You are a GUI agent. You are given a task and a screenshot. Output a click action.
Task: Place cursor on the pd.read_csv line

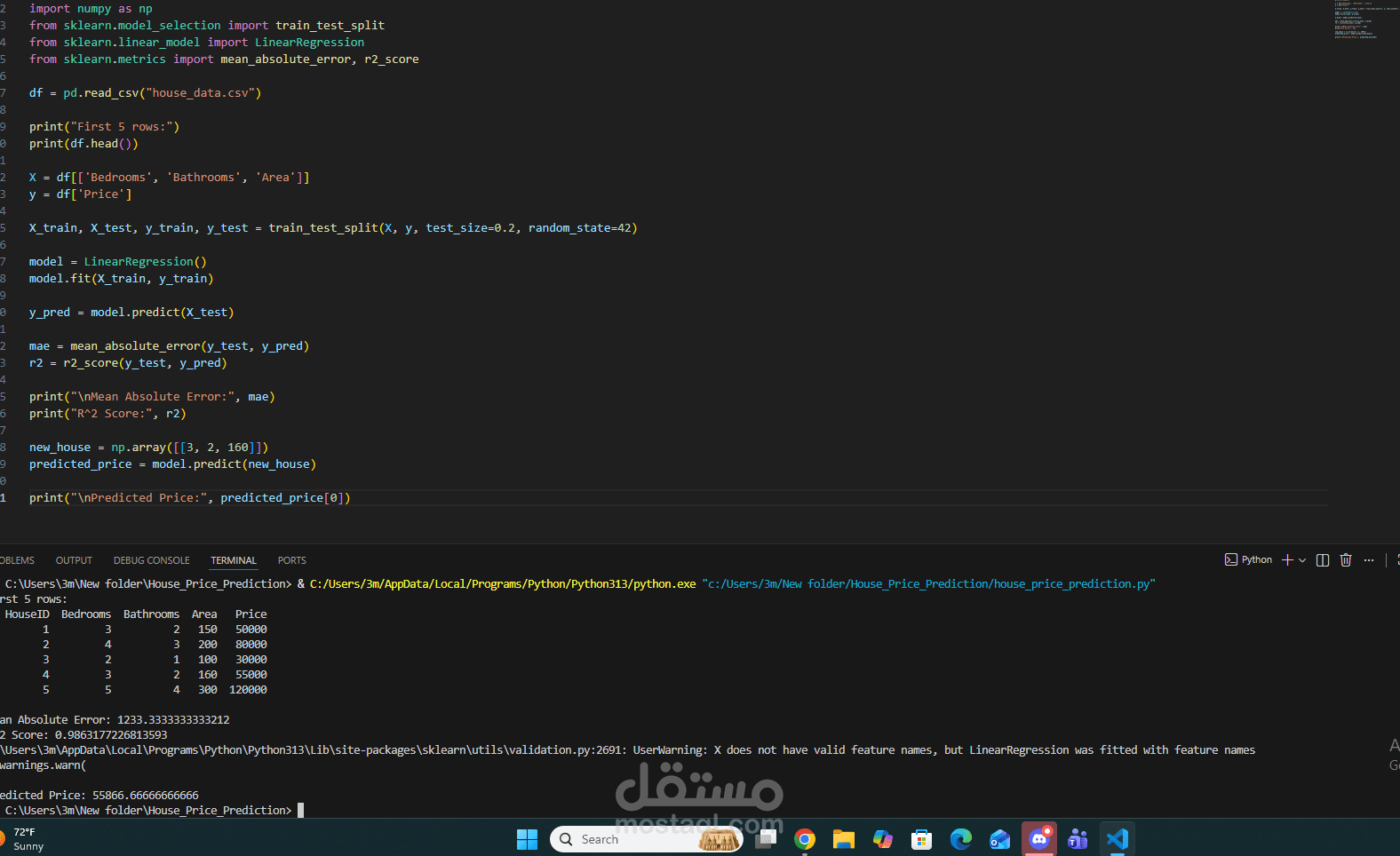pos(145,93)
